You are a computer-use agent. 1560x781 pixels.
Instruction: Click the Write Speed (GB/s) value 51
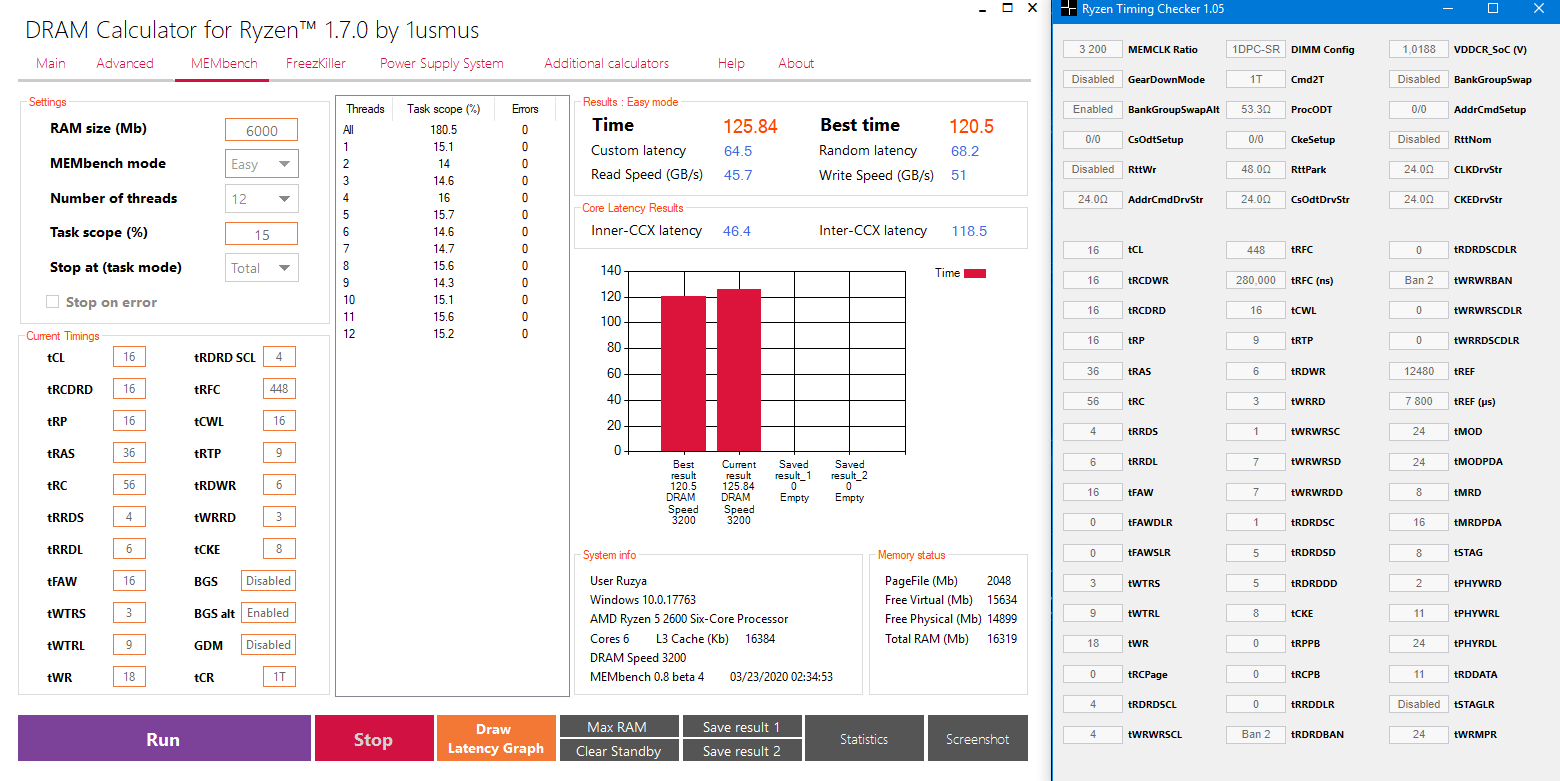point(959,175)
